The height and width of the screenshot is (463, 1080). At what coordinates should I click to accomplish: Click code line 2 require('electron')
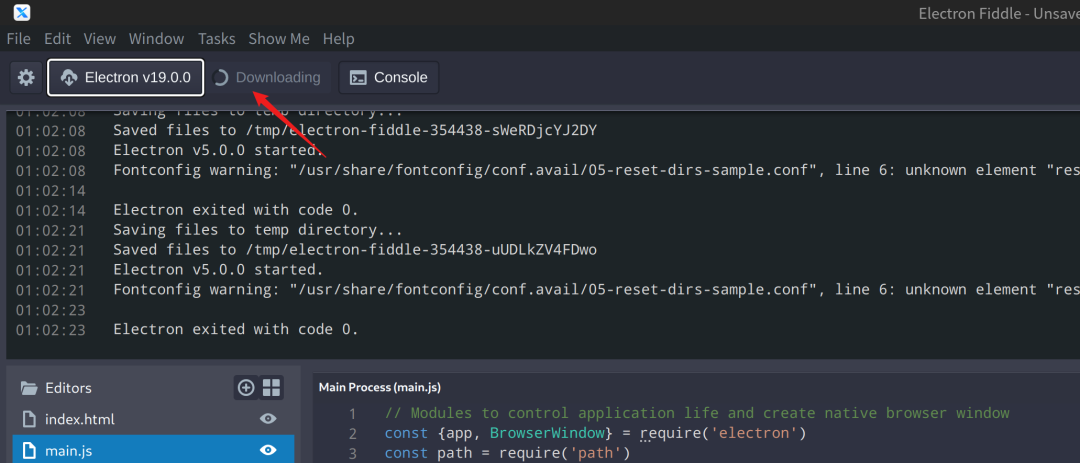(723, 434)
